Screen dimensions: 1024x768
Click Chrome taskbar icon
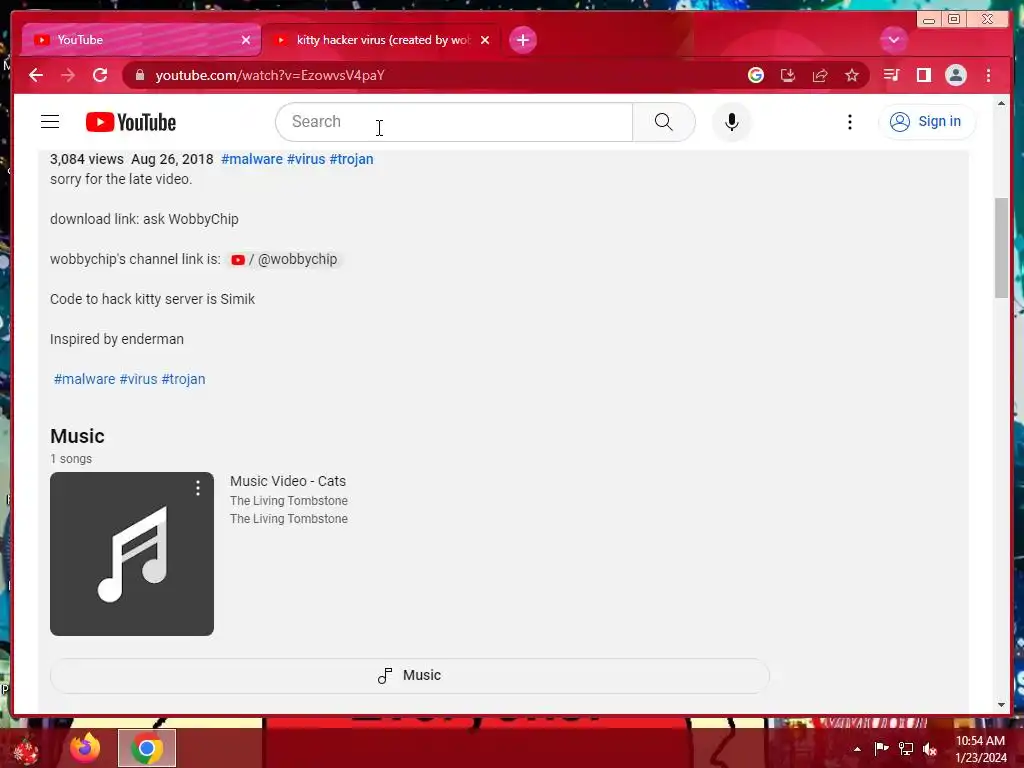click(x=147, y=748)
